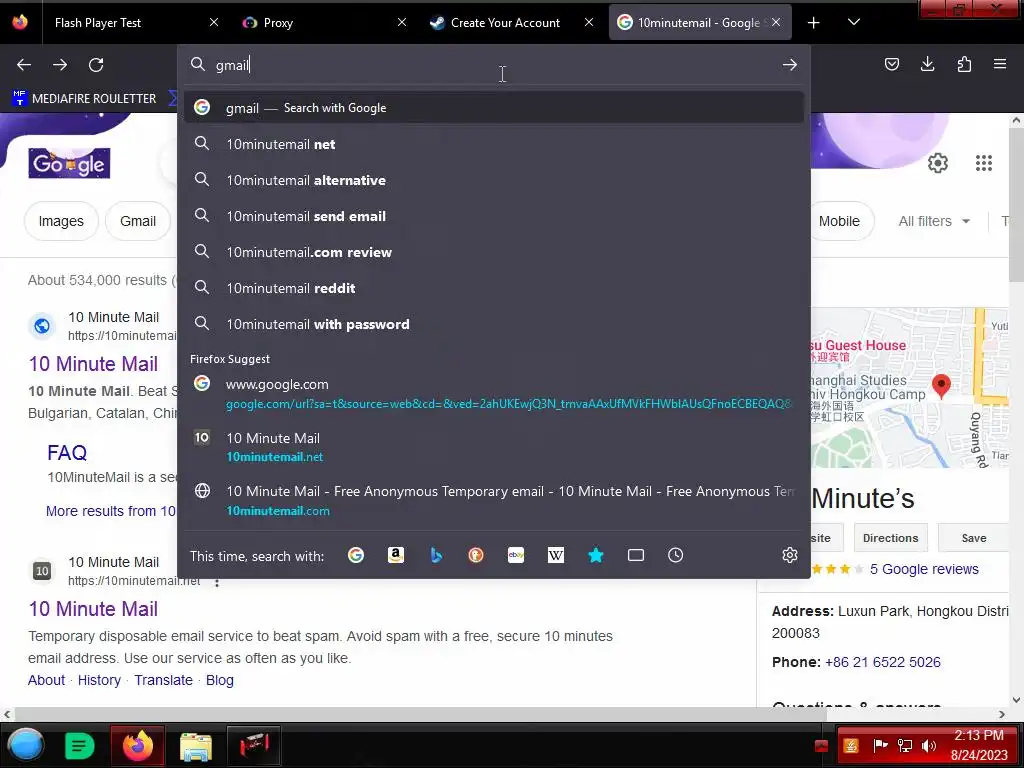The height and width of the screenshot is (768, 1024).
Task: Open the Google apps grid
Action: 984,163
